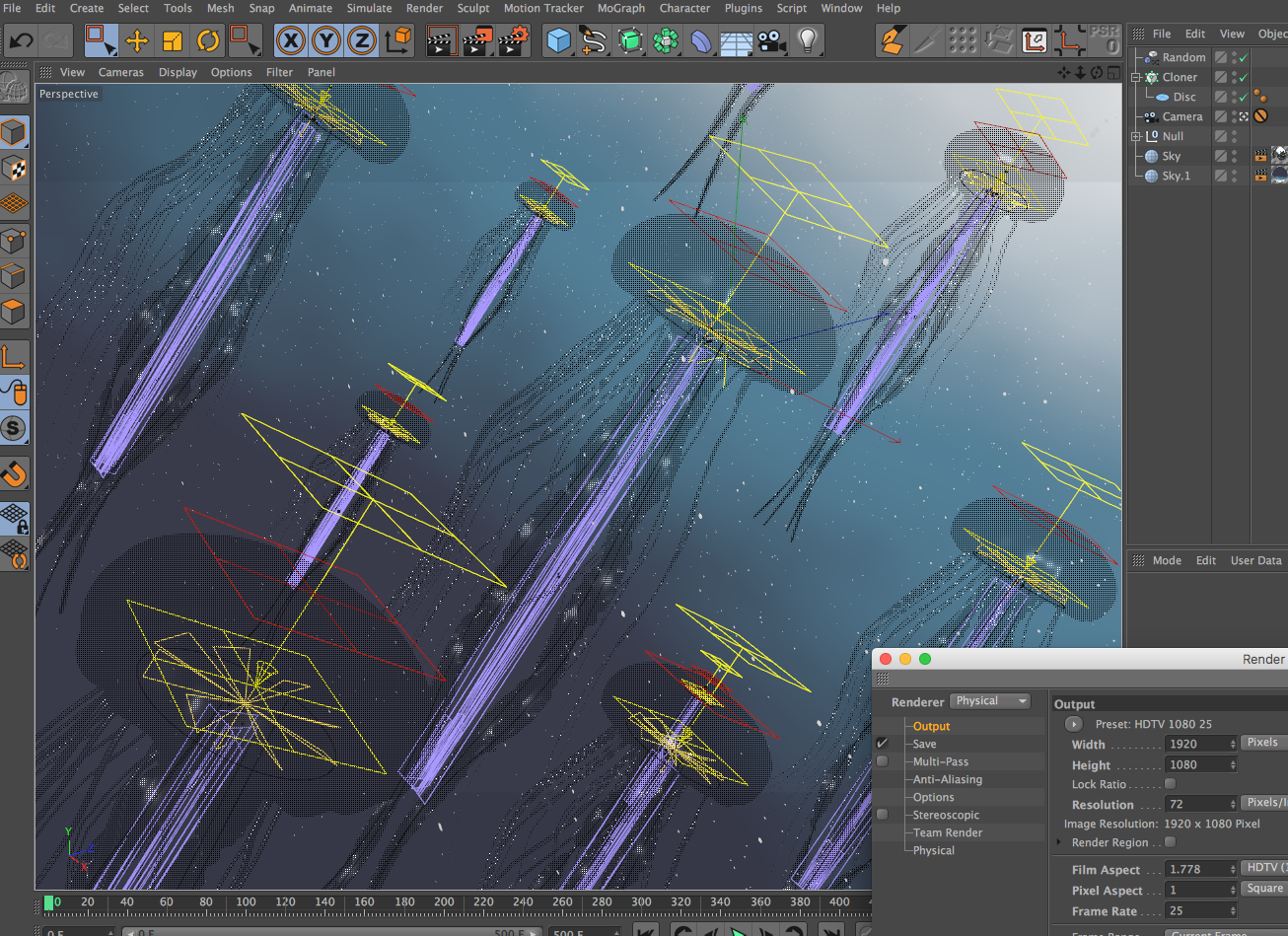Click the Output preset arrow button
Image resolution: width=1288 pixels, height=936 pixels.
pos(1073,724)
